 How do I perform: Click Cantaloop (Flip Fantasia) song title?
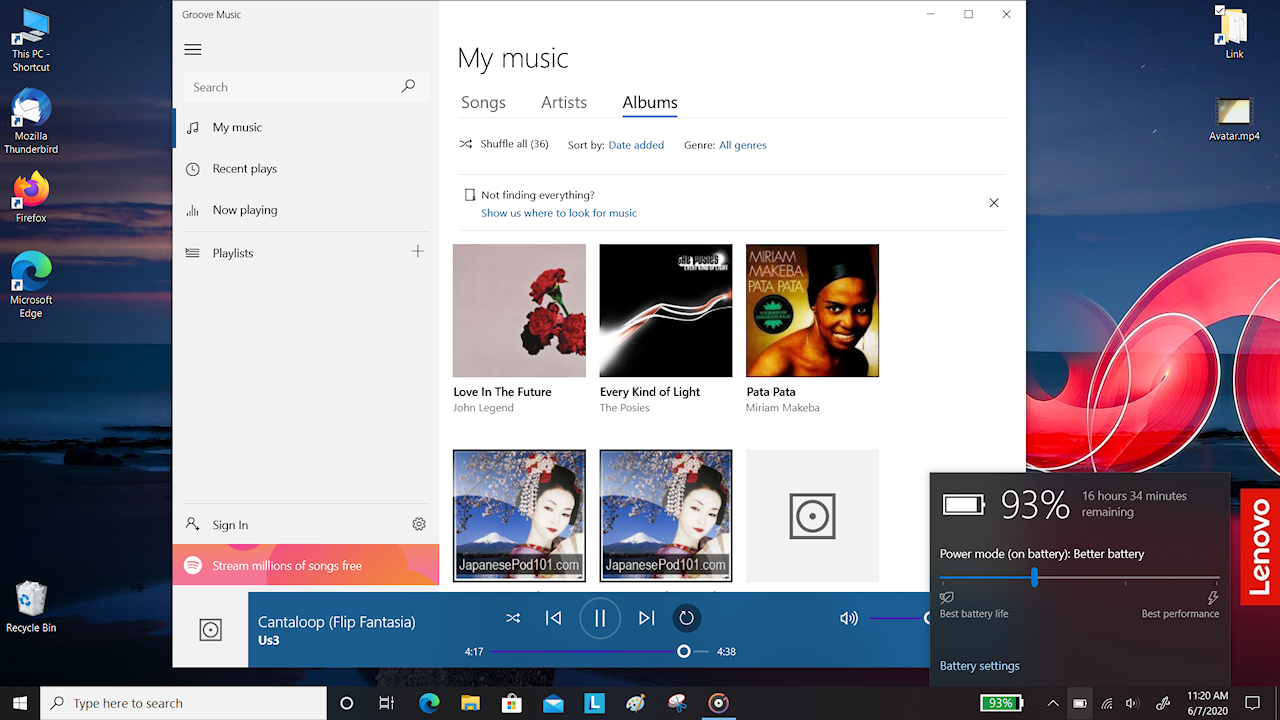tap(336, 622)
